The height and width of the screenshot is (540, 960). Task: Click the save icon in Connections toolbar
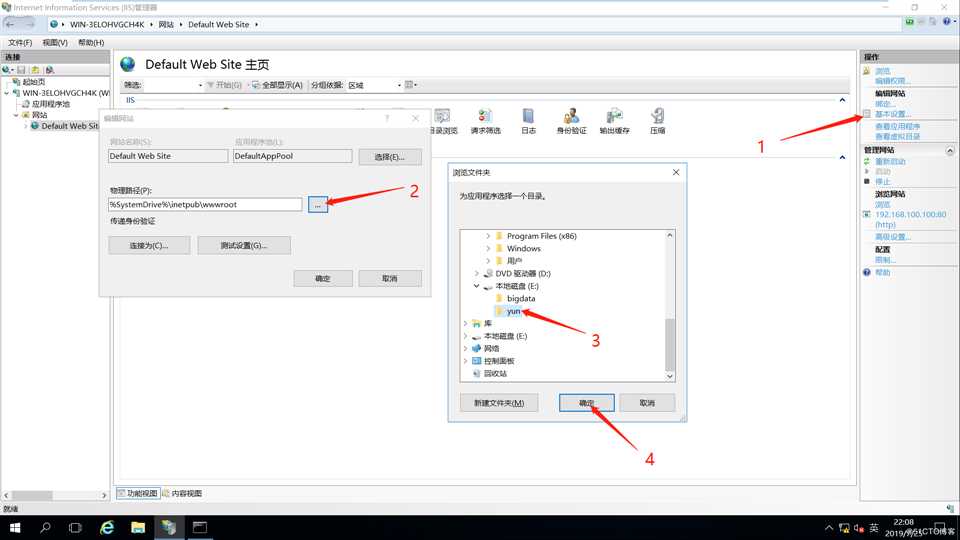21,70
